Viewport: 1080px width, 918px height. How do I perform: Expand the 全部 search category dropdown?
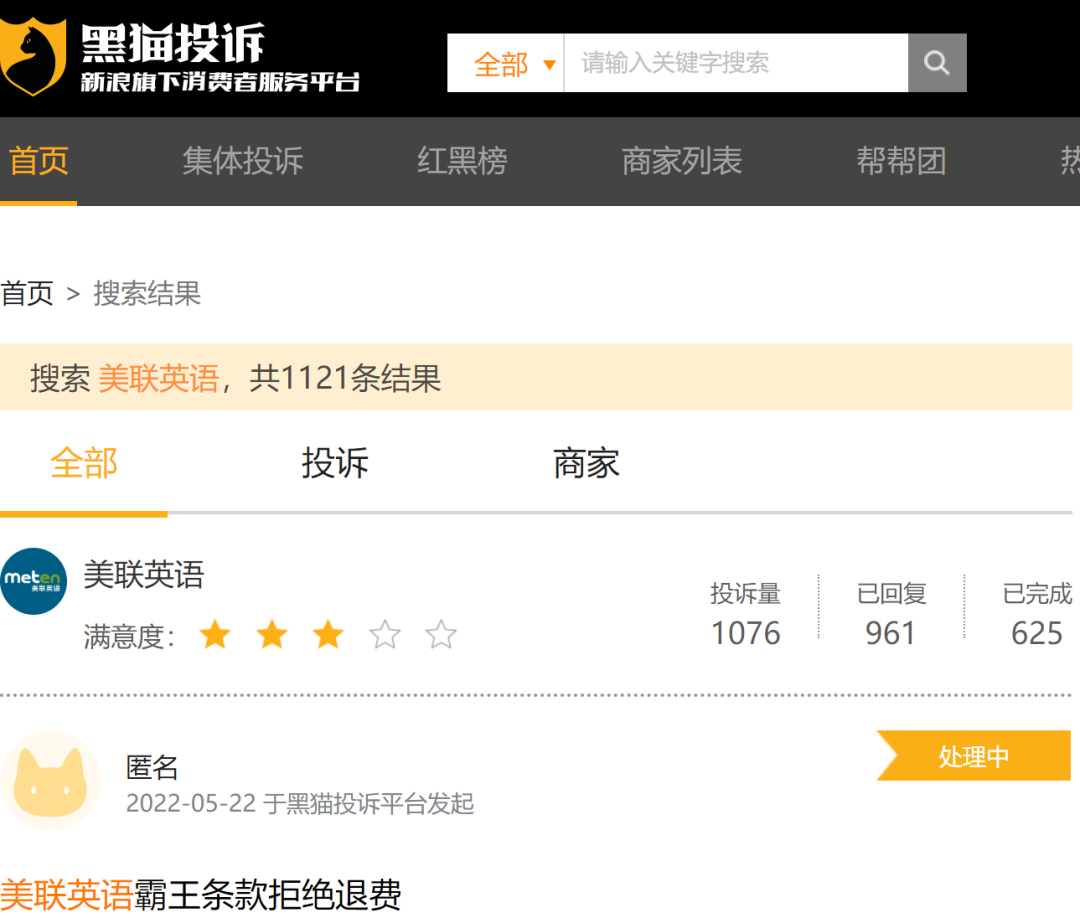tap(513, 64)
